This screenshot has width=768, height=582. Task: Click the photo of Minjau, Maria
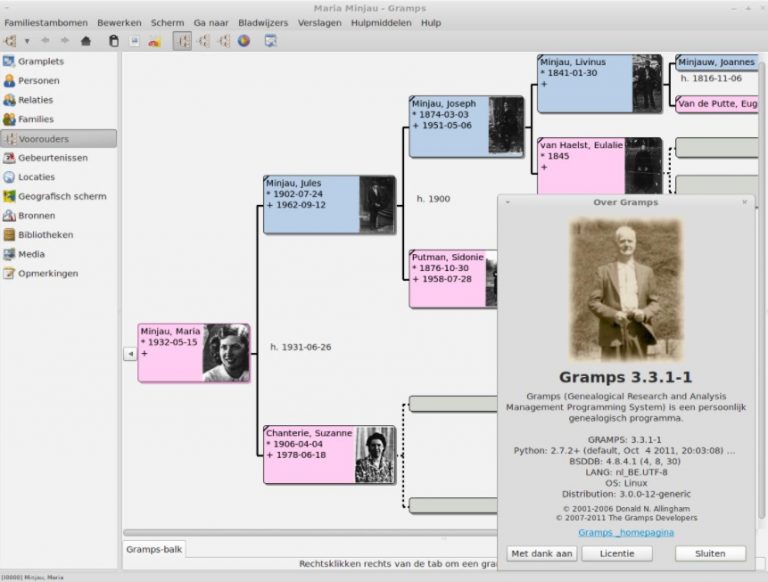226,353
